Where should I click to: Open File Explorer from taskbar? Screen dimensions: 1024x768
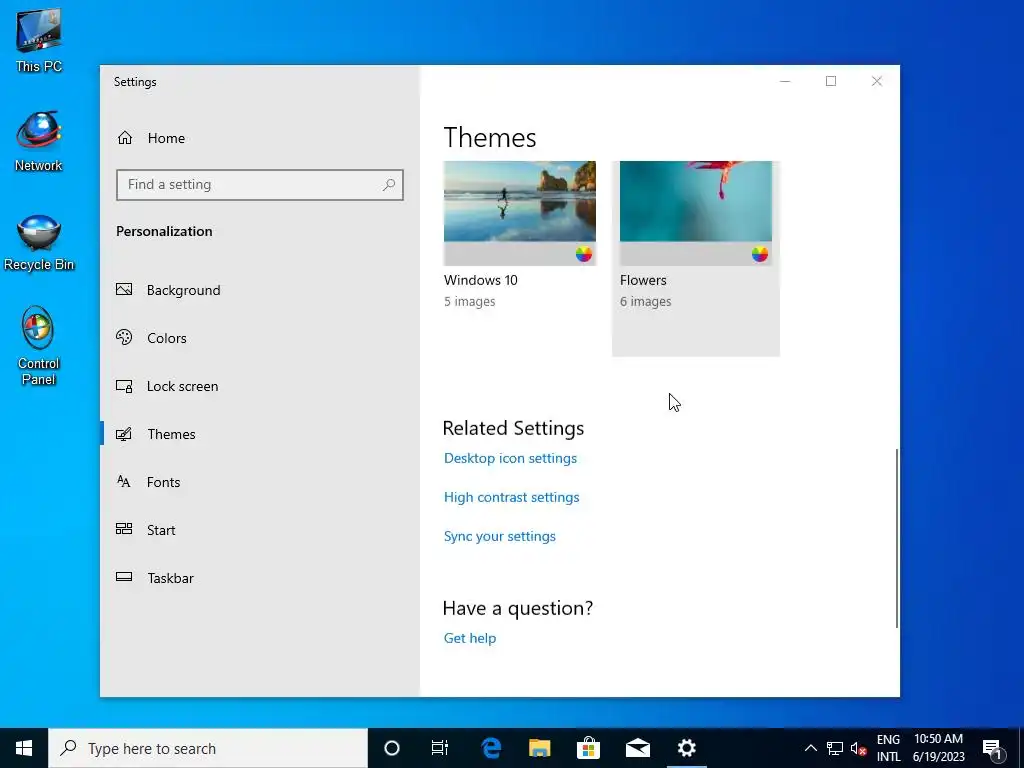point(539,748)
